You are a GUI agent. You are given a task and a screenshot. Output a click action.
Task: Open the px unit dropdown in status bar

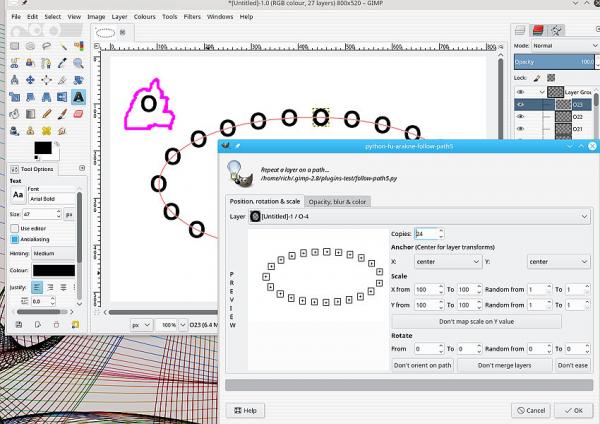coord(141,325)
